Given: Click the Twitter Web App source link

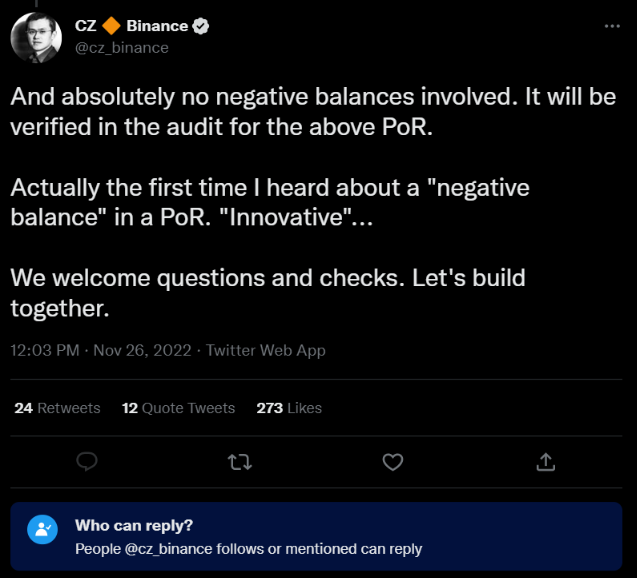Looking at the screenshot, I should coord(266,351).
